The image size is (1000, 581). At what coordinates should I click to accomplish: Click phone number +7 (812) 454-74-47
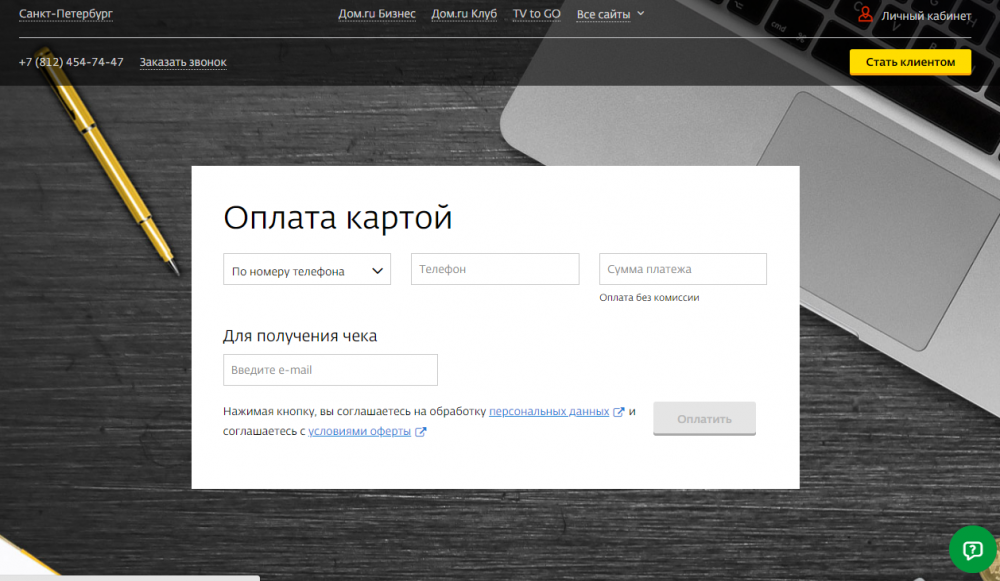[x=71, y=62]
